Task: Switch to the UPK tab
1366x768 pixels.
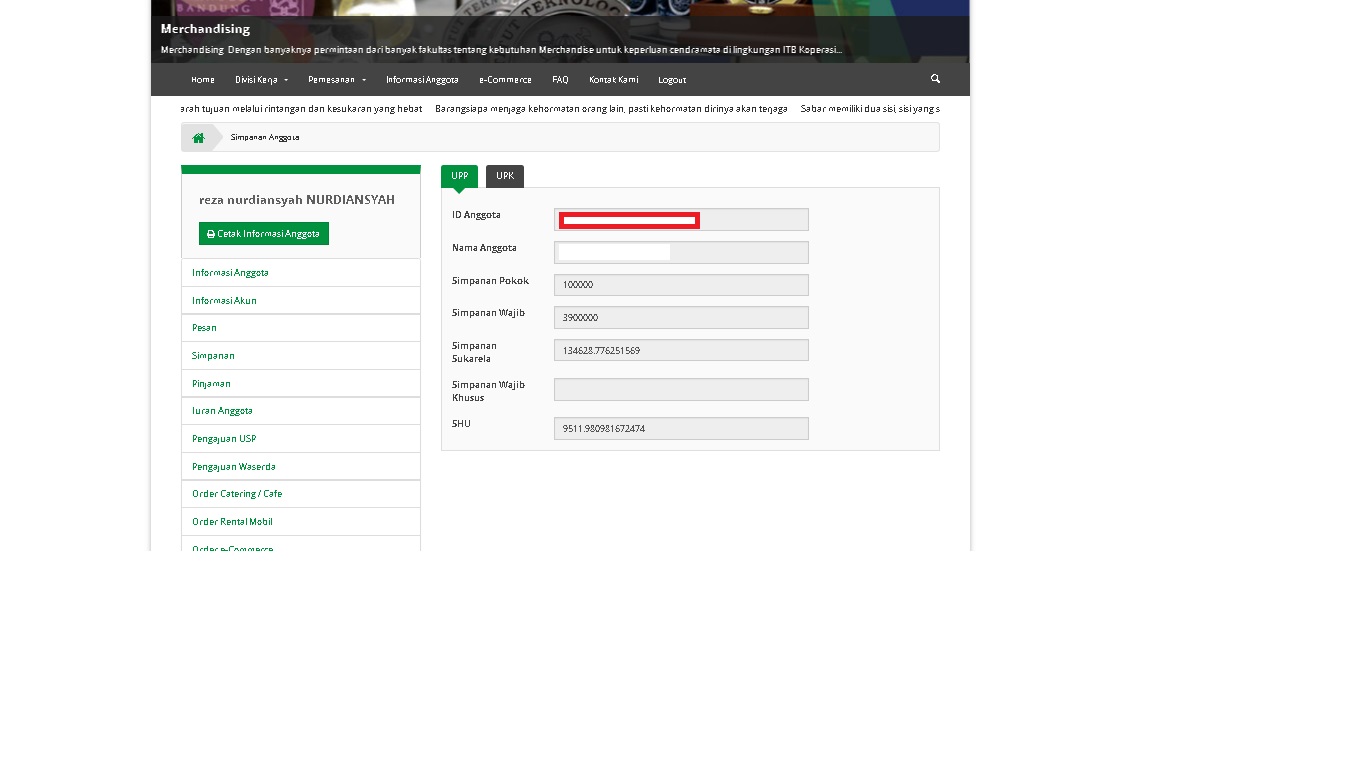Action: pyautogui.click(x=505, y=177)
